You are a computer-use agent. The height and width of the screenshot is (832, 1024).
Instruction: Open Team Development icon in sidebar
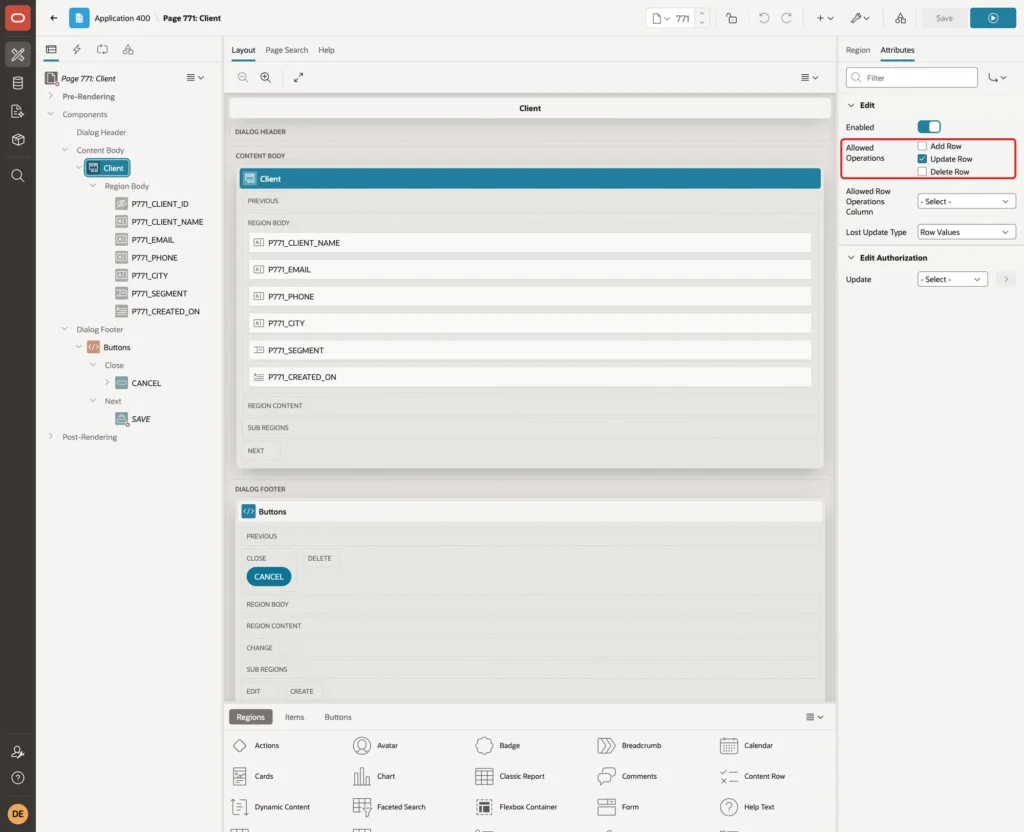(x=18, y=112)
